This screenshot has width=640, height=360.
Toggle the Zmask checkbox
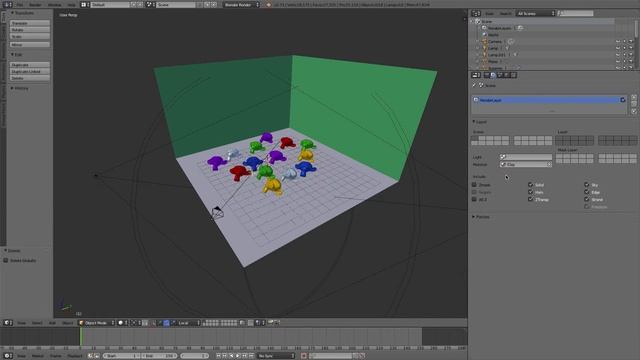[x=474, y=185]
